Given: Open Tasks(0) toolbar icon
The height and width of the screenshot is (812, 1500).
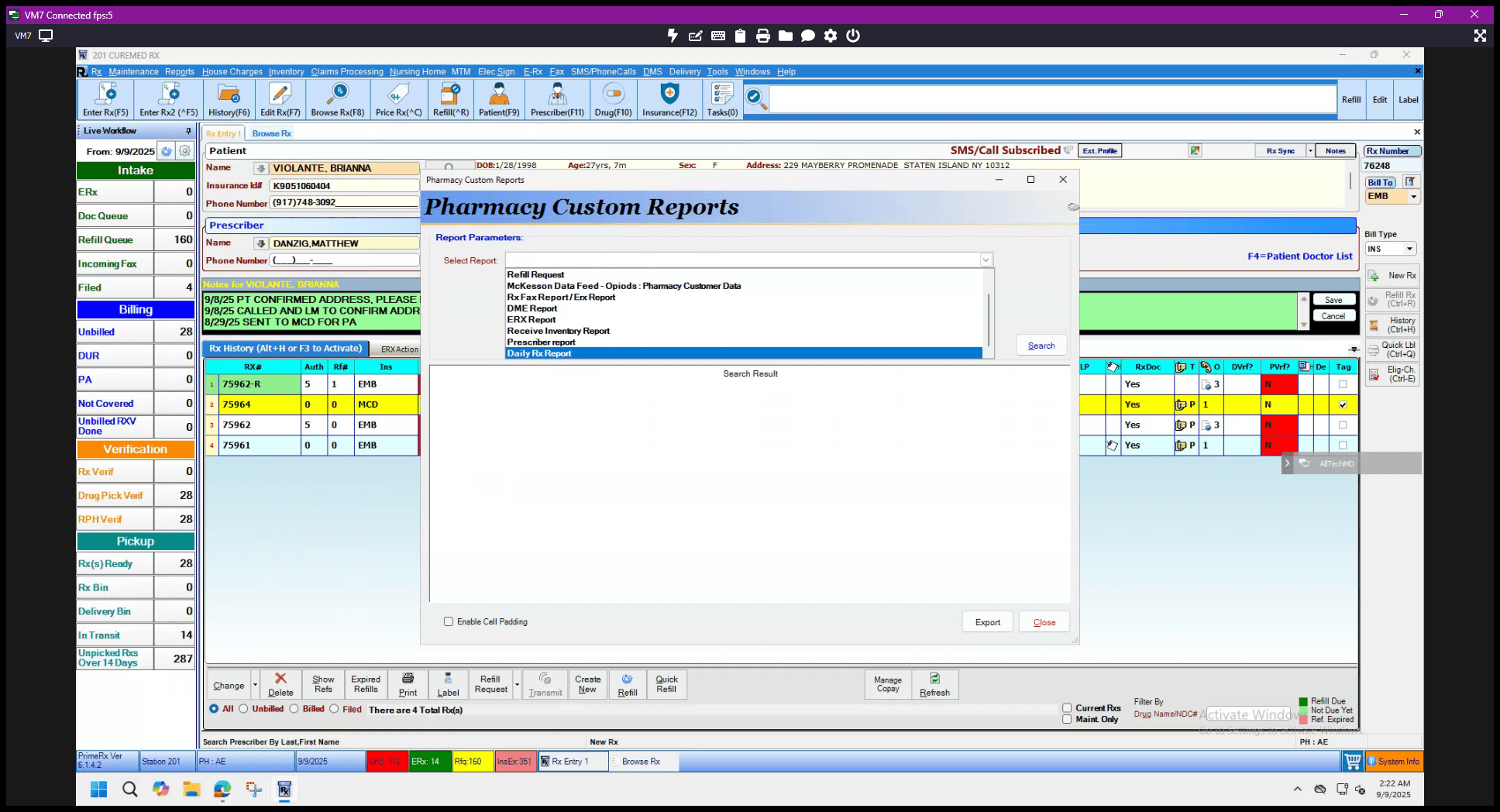Looking at the screenshot, I should 722,100.
